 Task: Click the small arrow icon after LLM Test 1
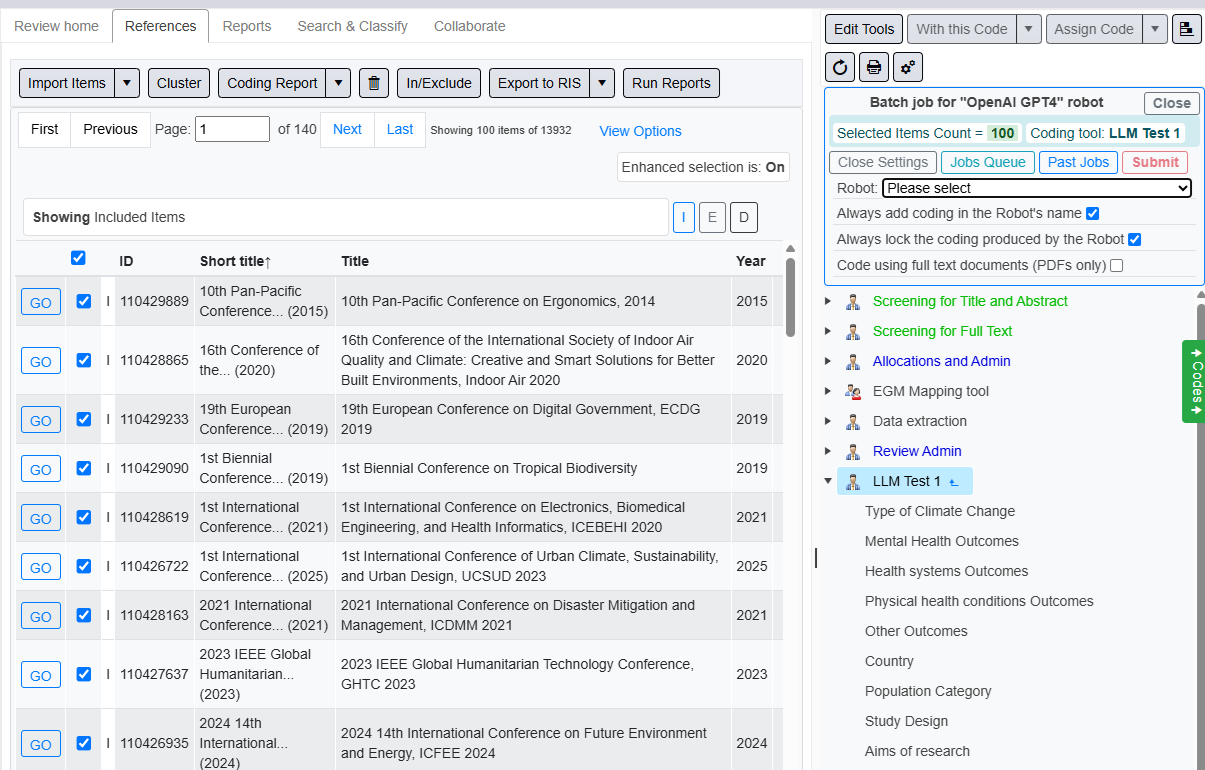coord(954,482)
